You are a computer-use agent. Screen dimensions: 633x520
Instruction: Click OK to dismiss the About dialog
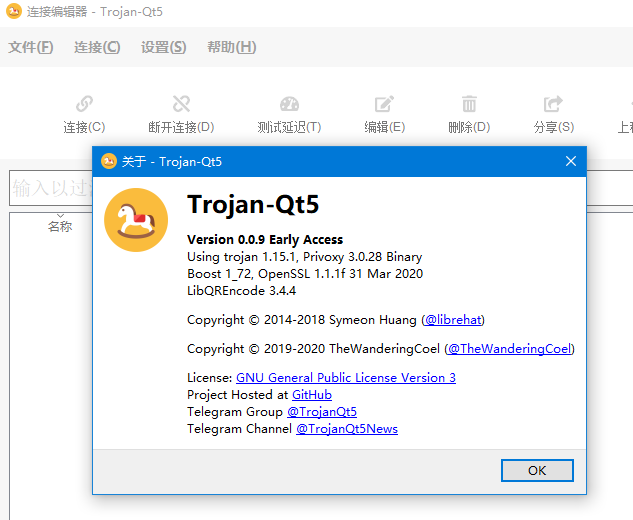click(537, 470)
